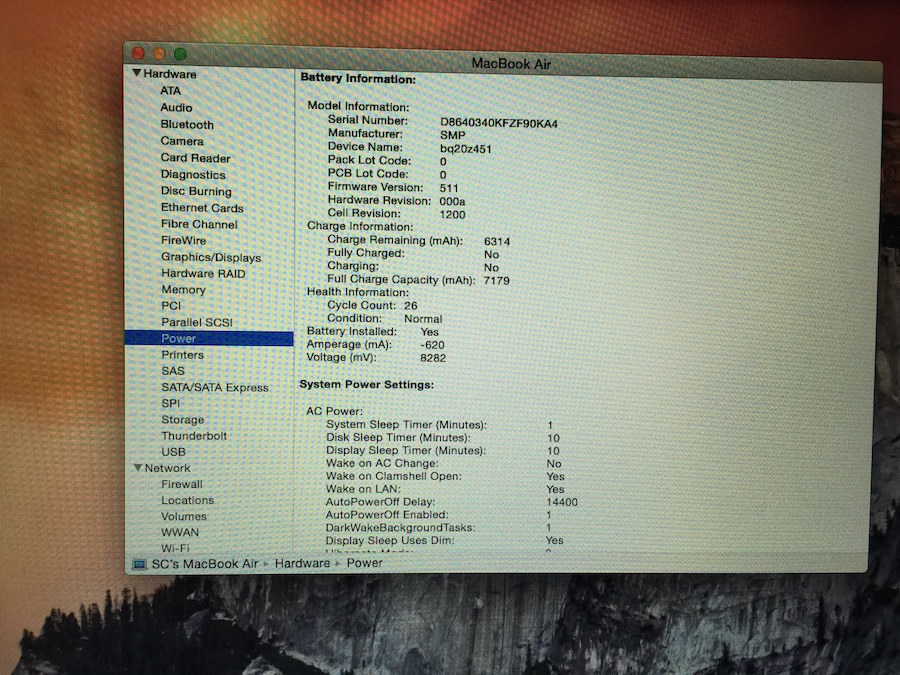Open the FireWire entry
The image size is (900, 675).
tap(184, 240)
